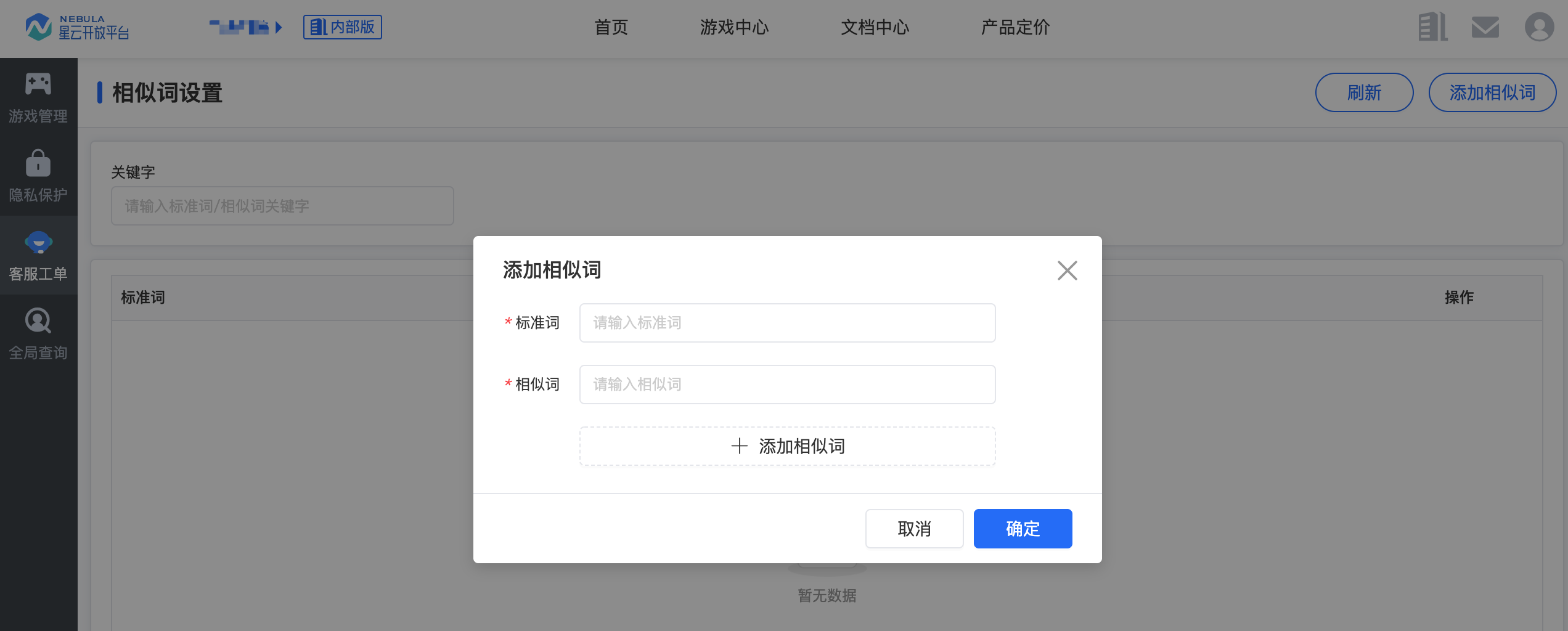Click the 取消 button in the dialog

915,529
